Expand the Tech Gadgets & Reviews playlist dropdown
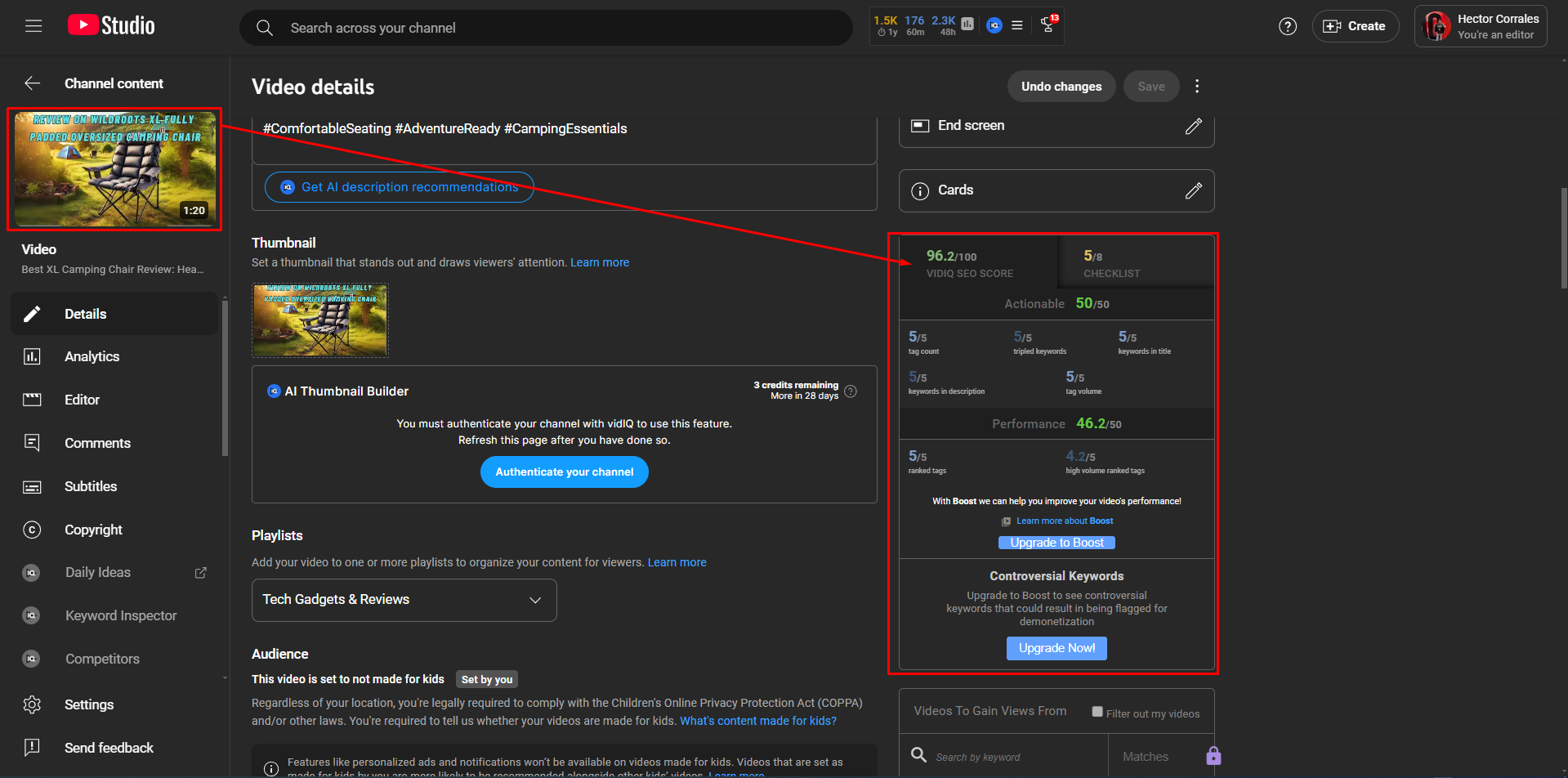This screenshot has width=1568, height=778. [404, 600]
